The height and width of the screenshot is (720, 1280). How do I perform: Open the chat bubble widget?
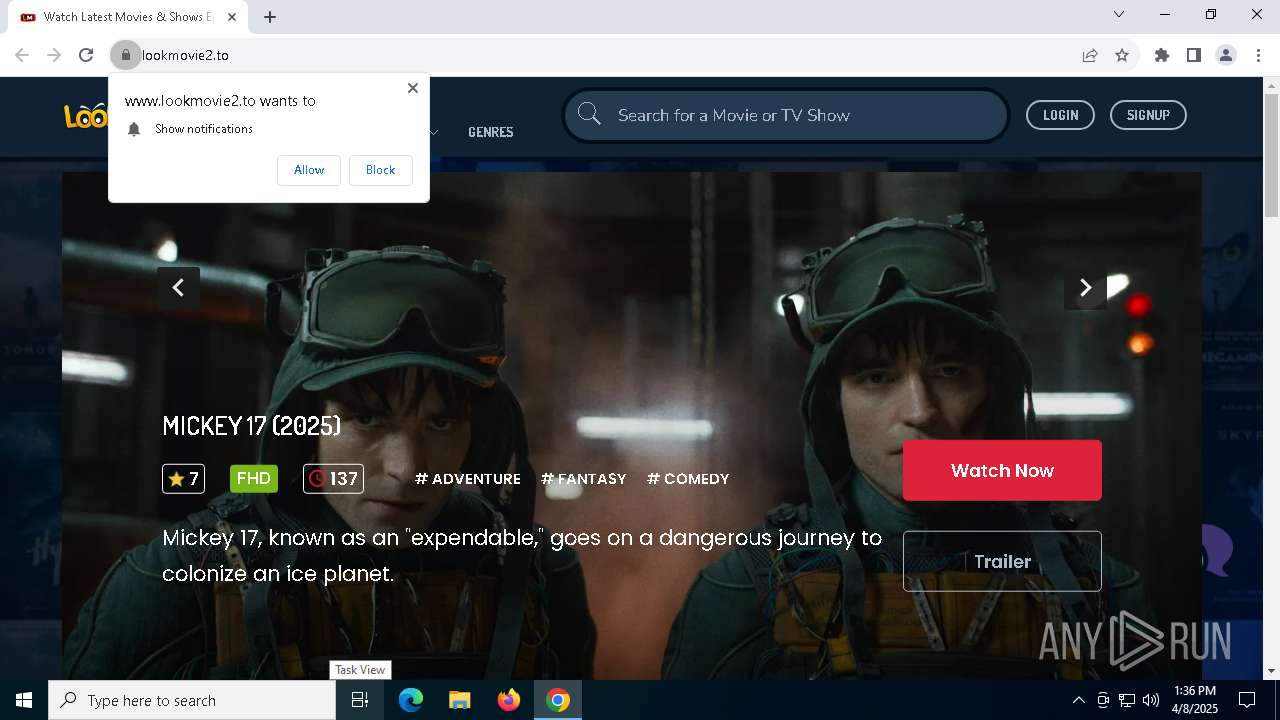(x=1215, y=550)
